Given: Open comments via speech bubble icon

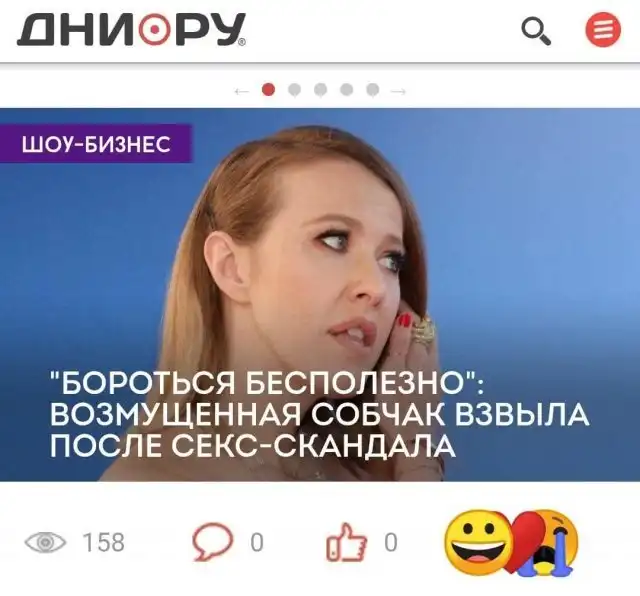Looking at the screenshot, I should (x=213, y=542).
